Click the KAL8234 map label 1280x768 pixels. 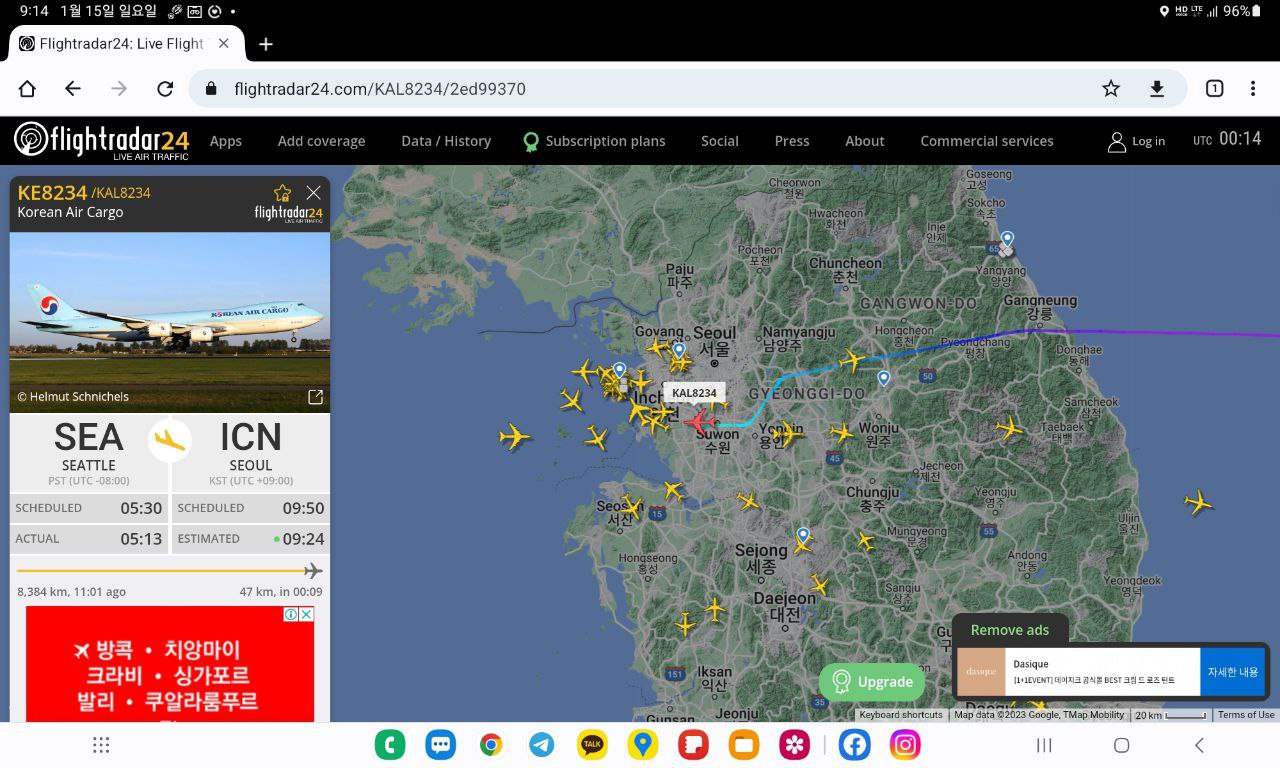pyautogui.click(x=694, y=393)
